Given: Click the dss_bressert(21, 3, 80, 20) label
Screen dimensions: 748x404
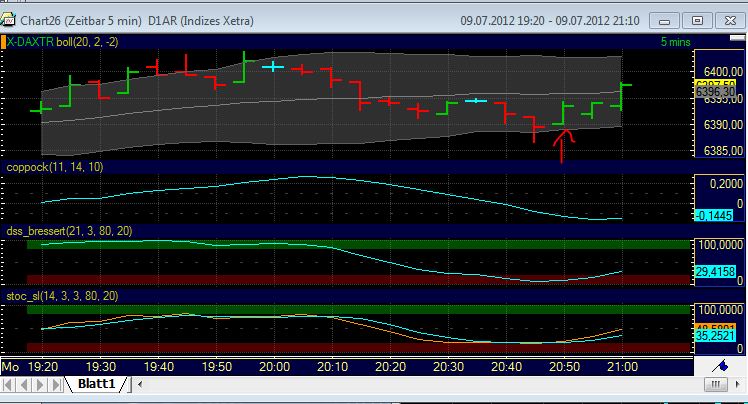Looking at the screenshot, I should 69,231.
